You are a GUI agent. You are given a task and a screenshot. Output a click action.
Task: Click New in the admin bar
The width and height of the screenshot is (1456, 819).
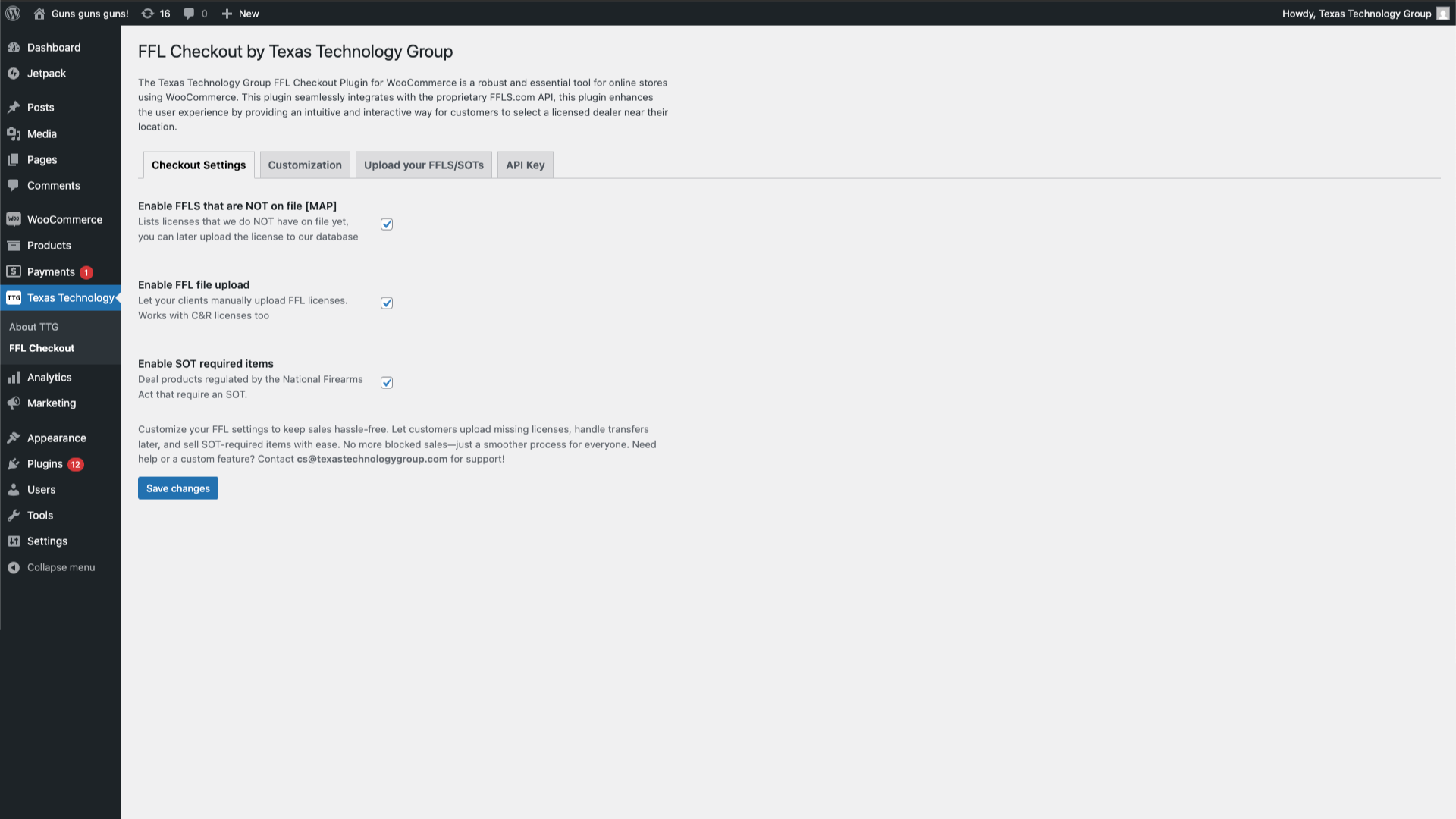click(249, 14)
